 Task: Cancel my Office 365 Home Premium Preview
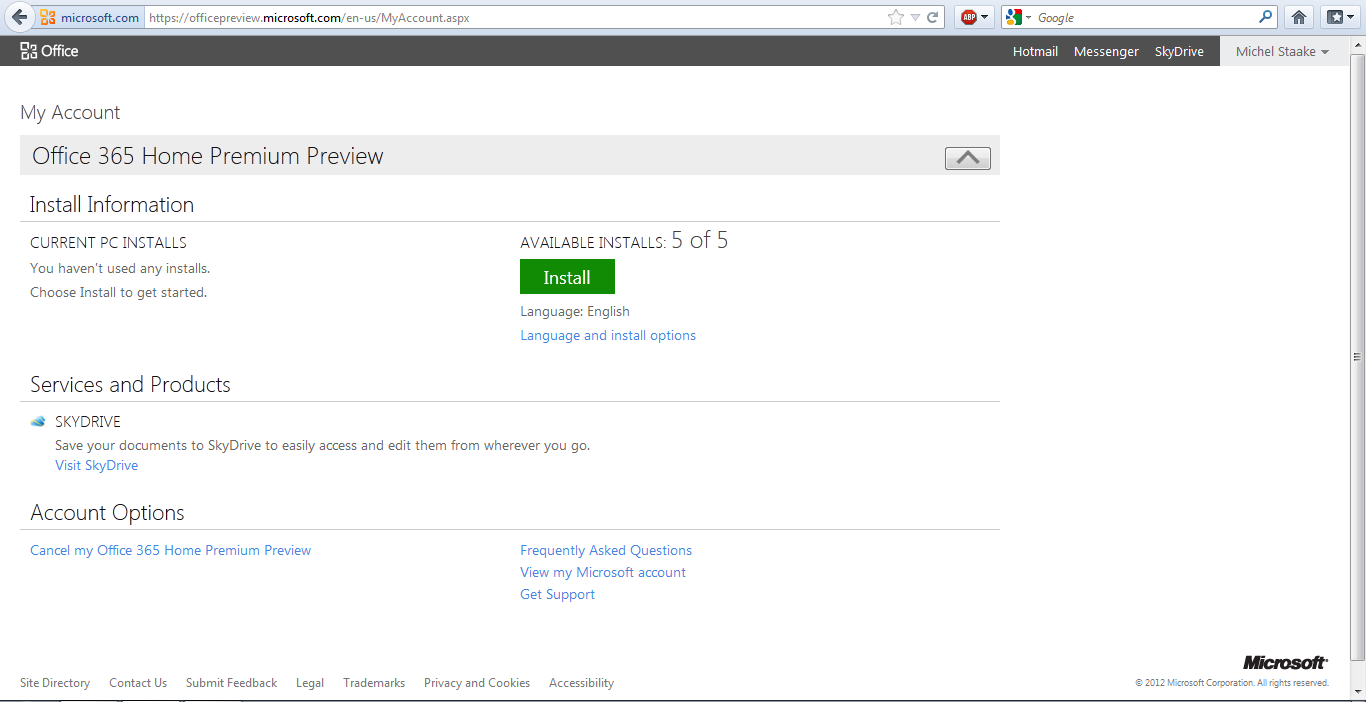(x=171, y=551)
